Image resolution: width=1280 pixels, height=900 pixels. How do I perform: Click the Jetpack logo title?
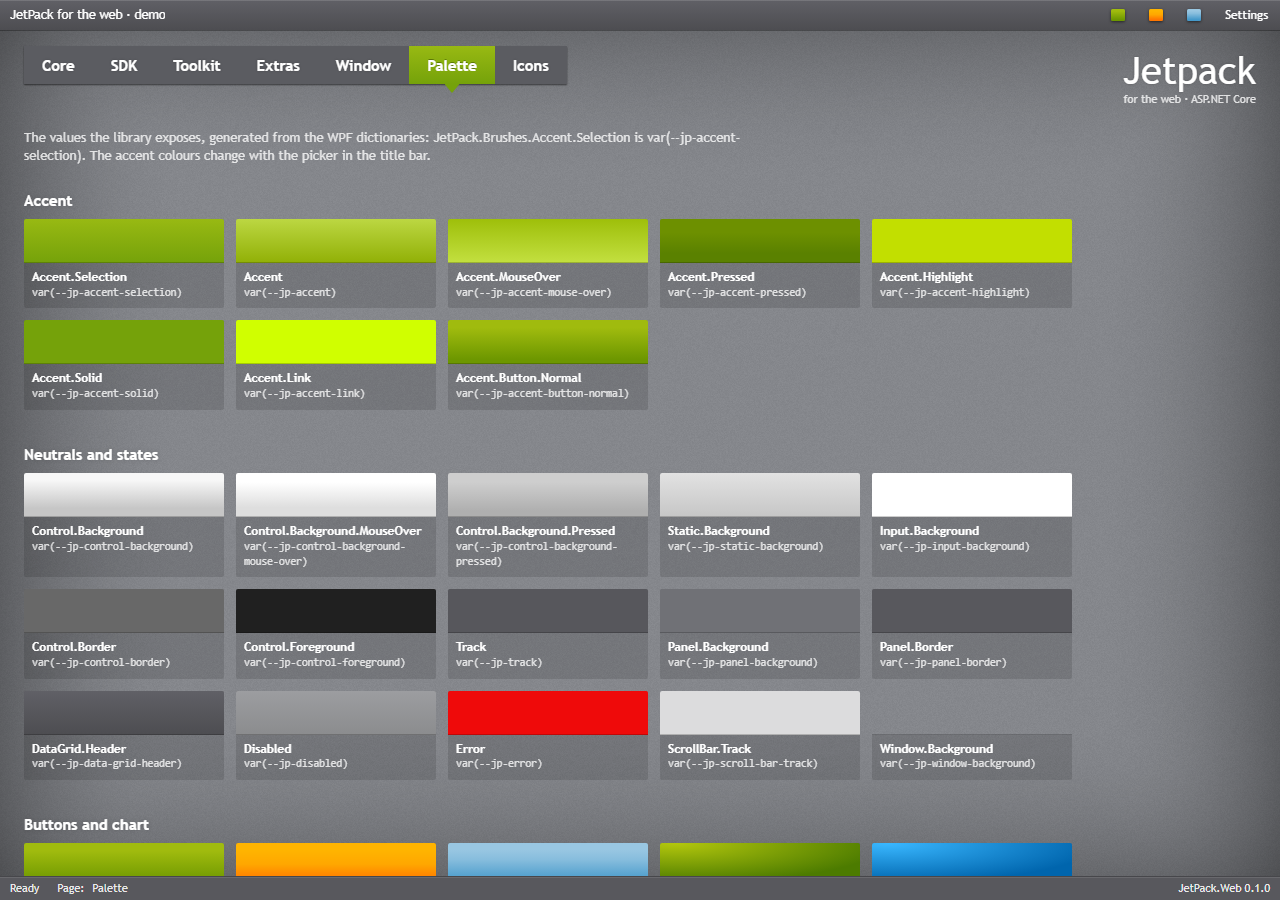tap(1189, 71)
